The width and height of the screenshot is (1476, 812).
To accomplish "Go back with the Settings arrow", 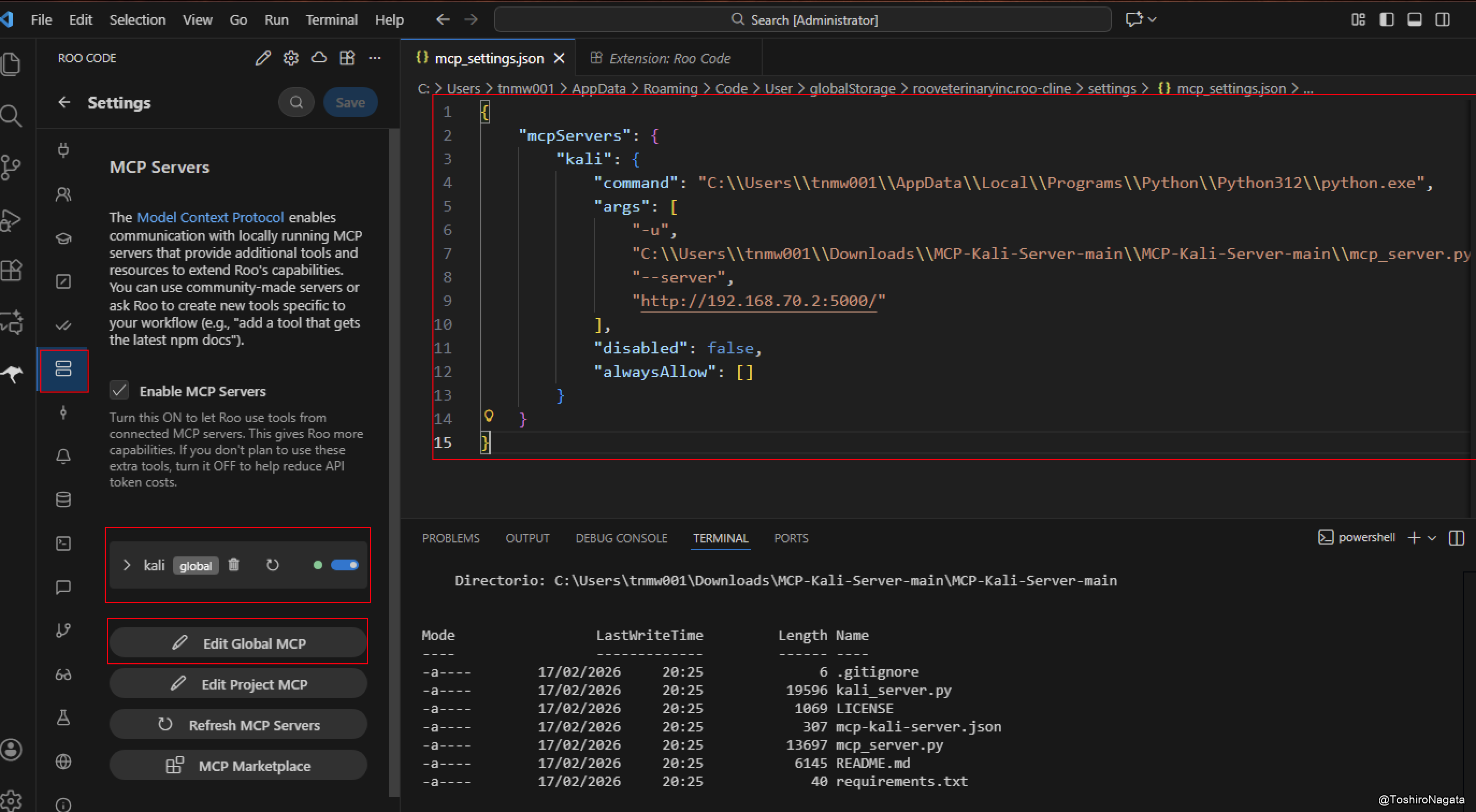I will pos(64,103).
